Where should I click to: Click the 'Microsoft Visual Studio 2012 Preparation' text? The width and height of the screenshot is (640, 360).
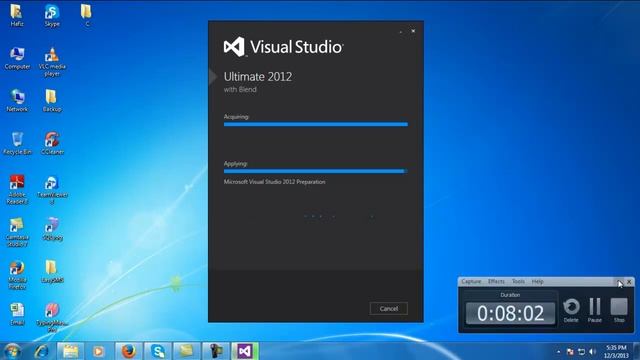[274, 182]
